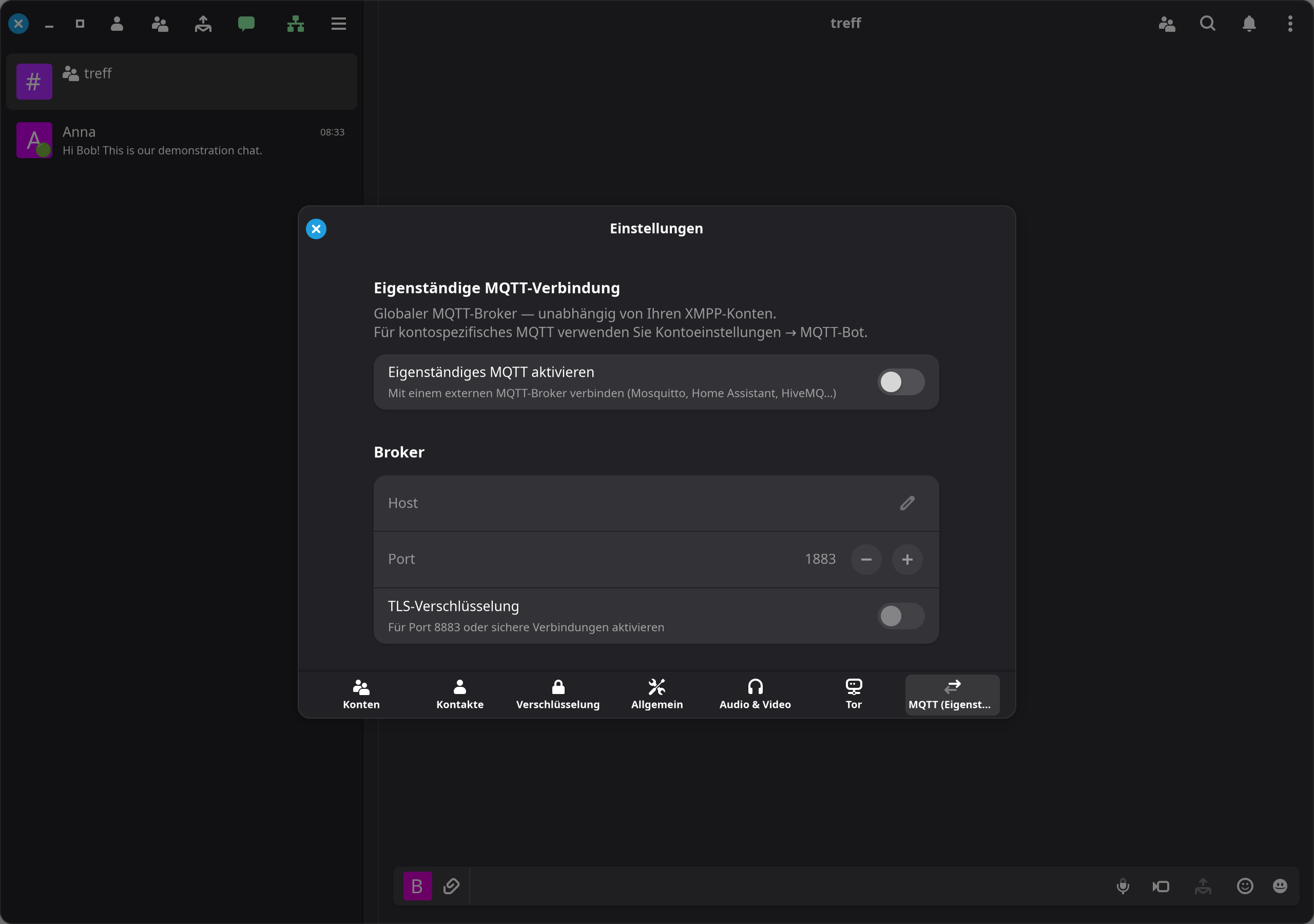The image size is (1314, 924).
Task: Click the share upload icon in top toolbar
Action: pos(203,24)
